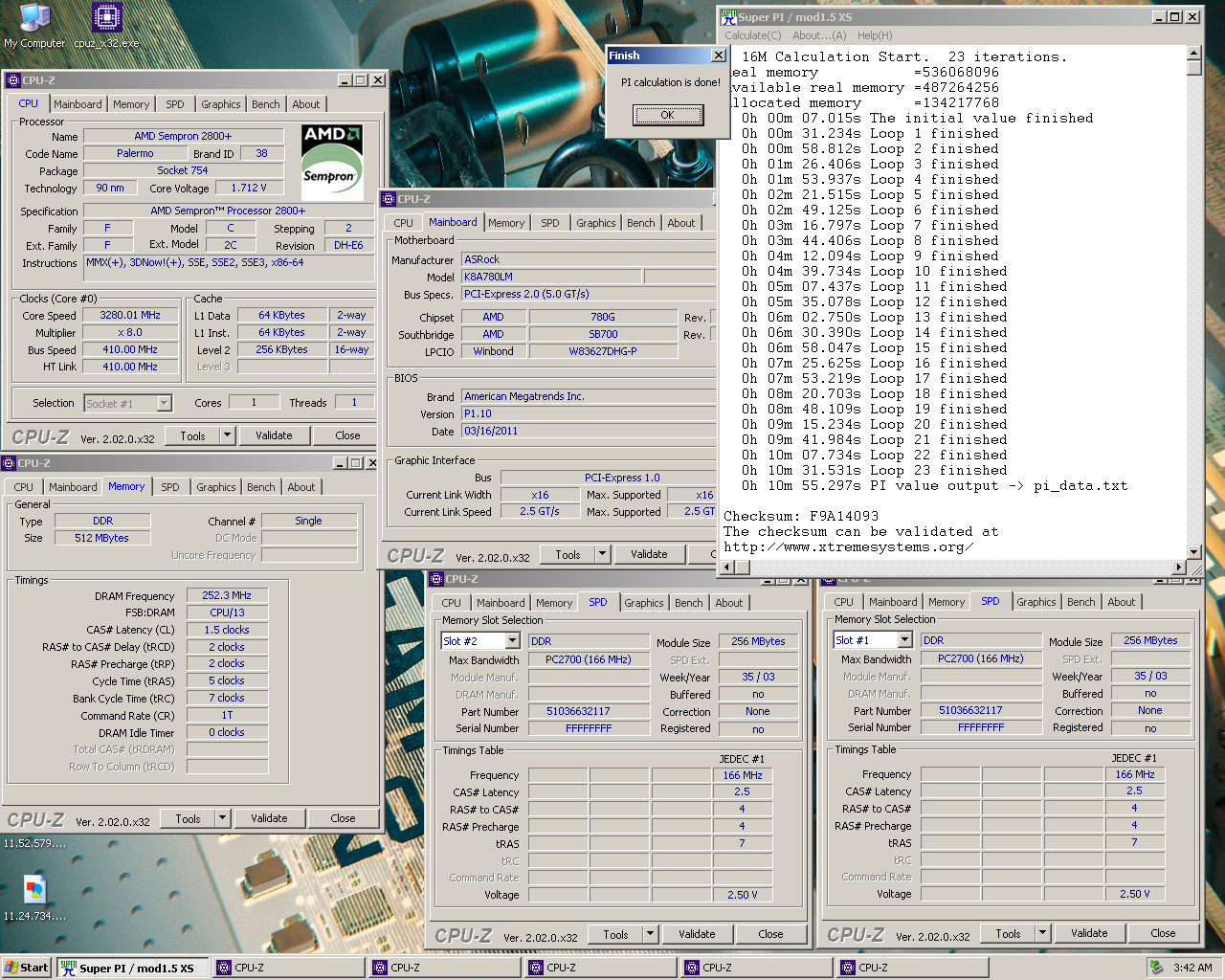Open the About menu in Super PI

coord(819,35)
